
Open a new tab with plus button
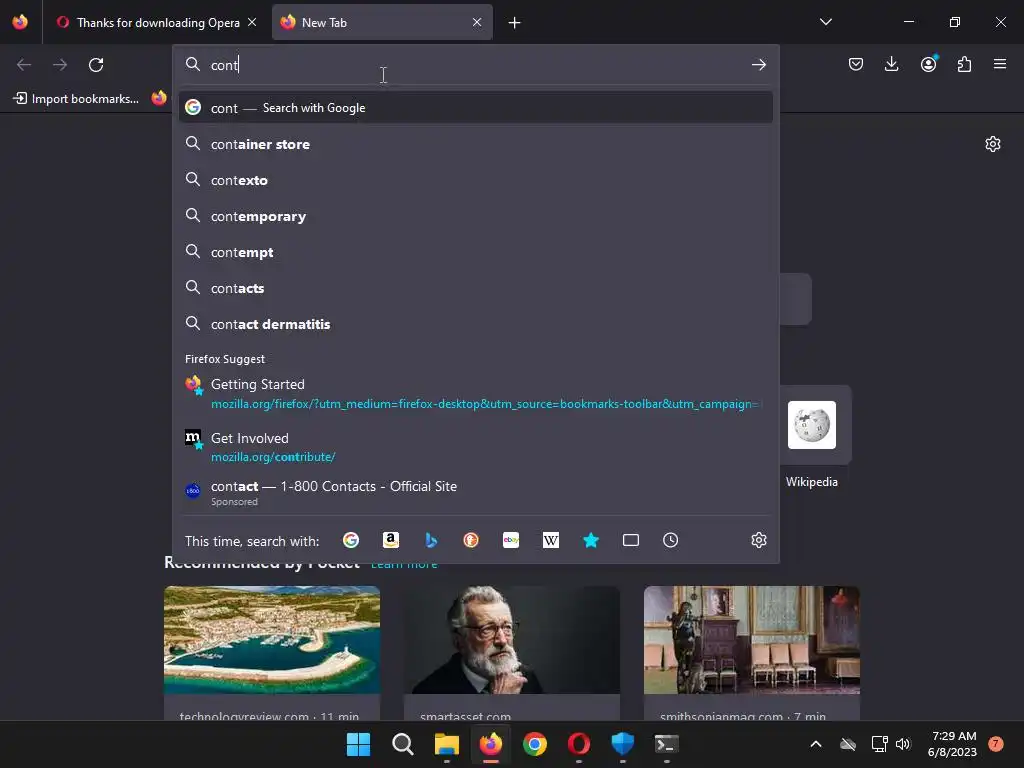[515, 23]
